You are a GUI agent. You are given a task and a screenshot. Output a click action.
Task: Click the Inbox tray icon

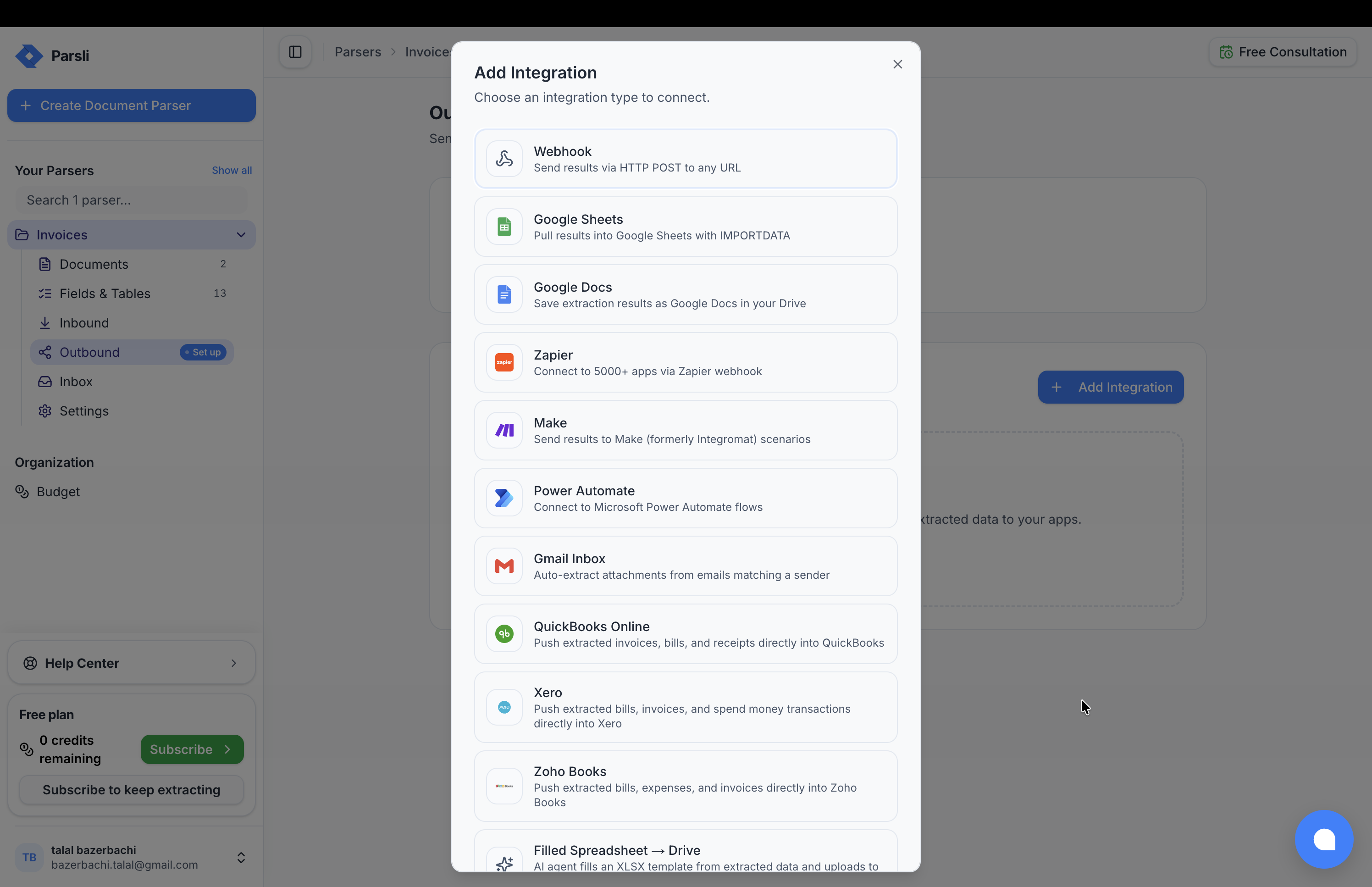(45, 381)
